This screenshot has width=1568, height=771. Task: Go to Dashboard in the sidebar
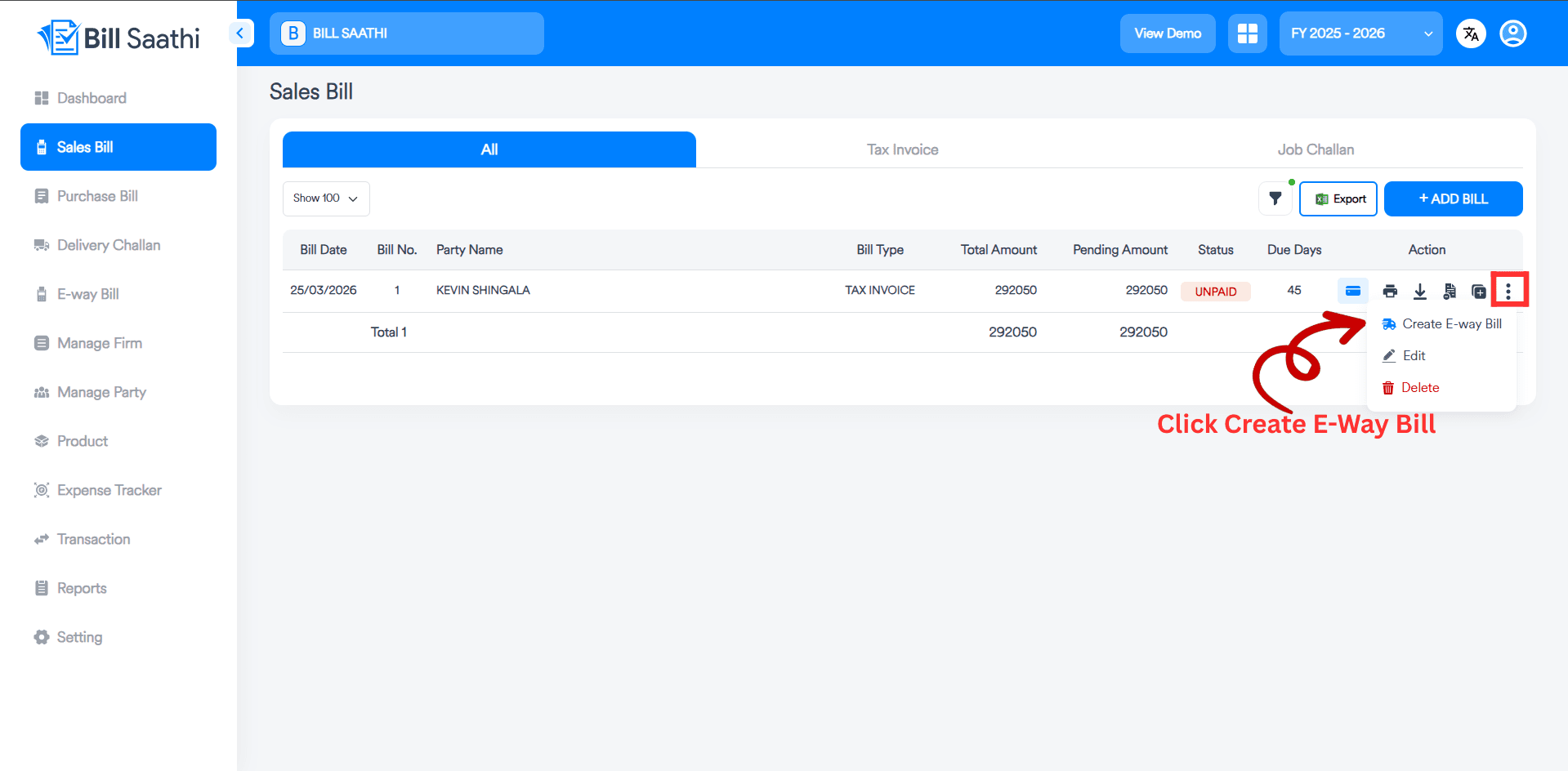click(x=118, y=98)
